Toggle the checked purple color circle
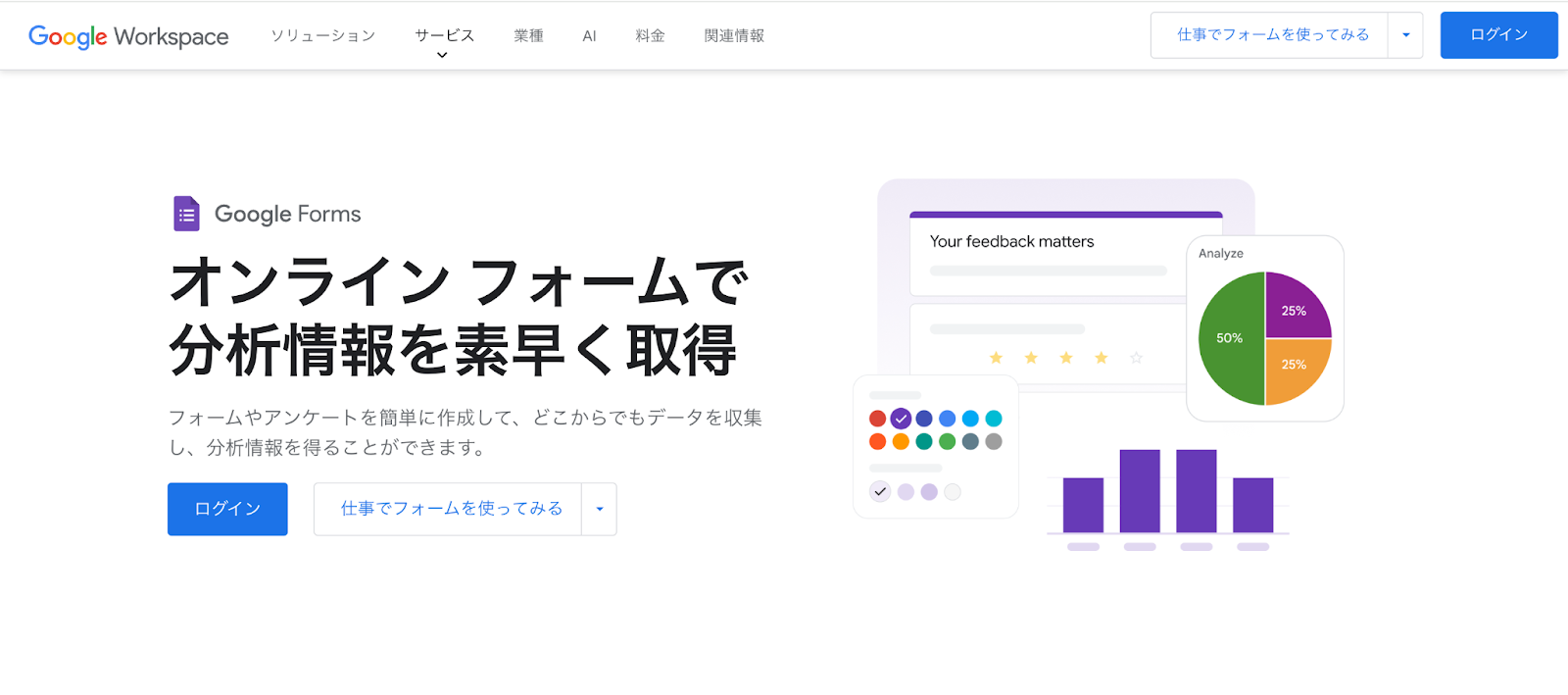This screenshot has width=1568, height=695. 901,419
